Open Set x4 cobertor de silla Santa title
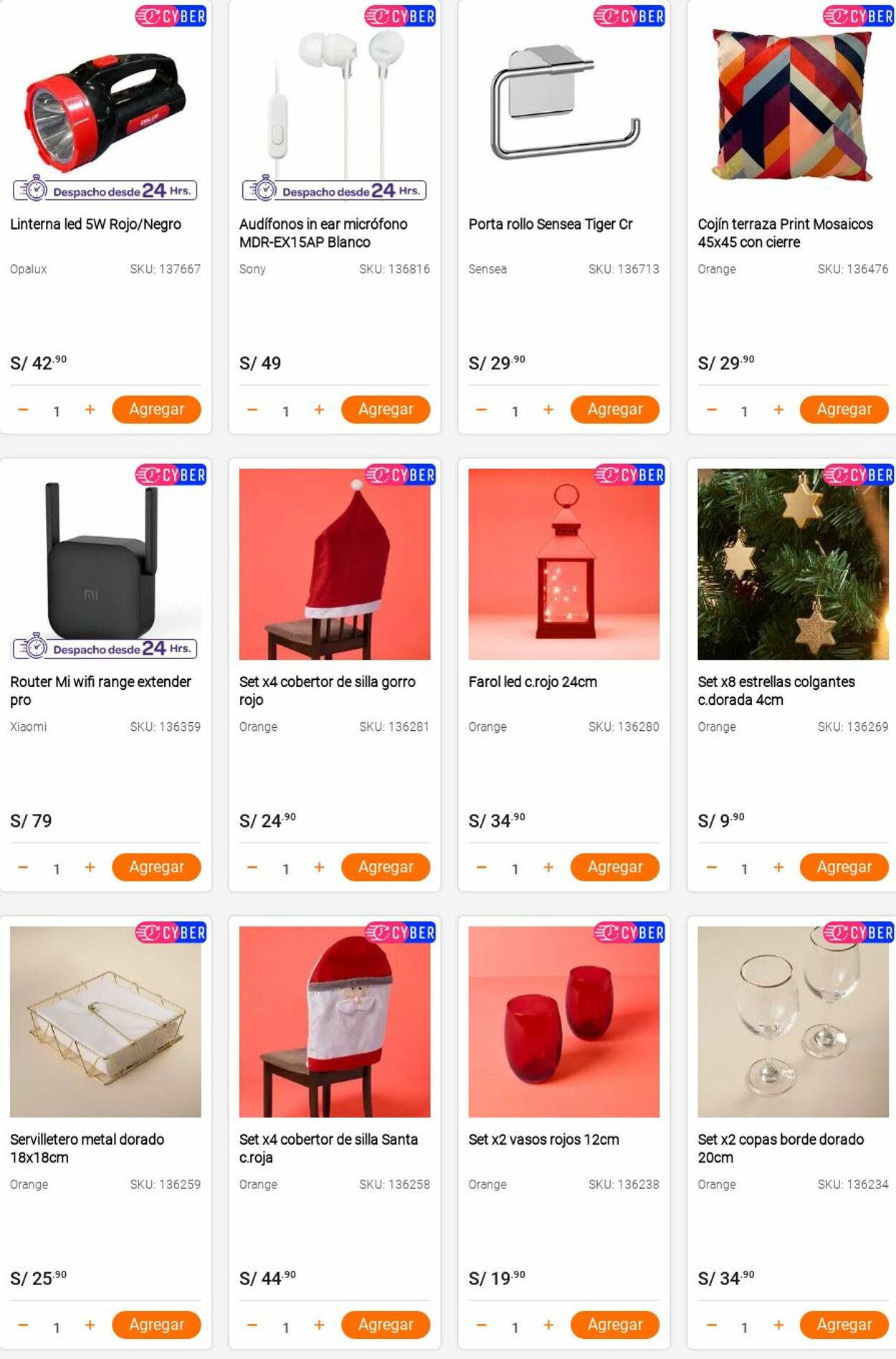The image size is (896, 1359). pyautogui.click(x=328, y=1148)
